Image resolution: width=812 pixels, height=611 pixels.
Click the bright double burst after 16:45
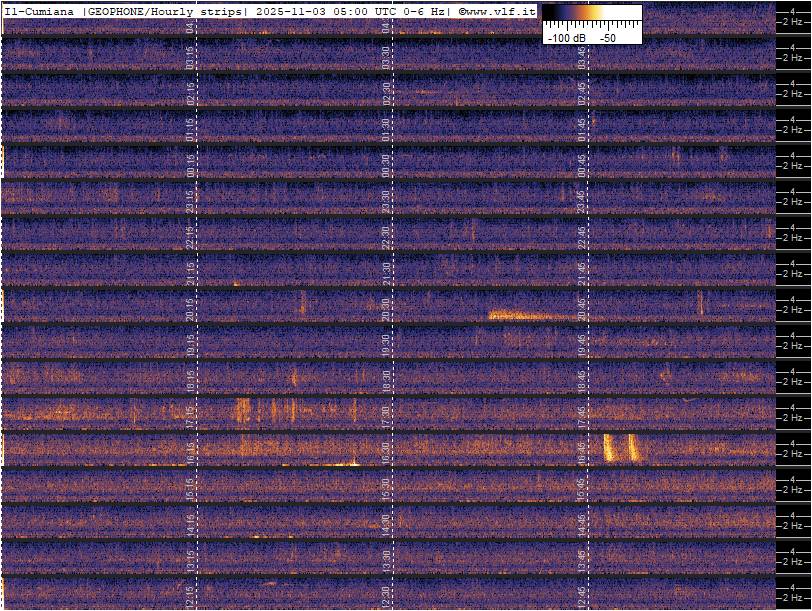tap(621, 447)
